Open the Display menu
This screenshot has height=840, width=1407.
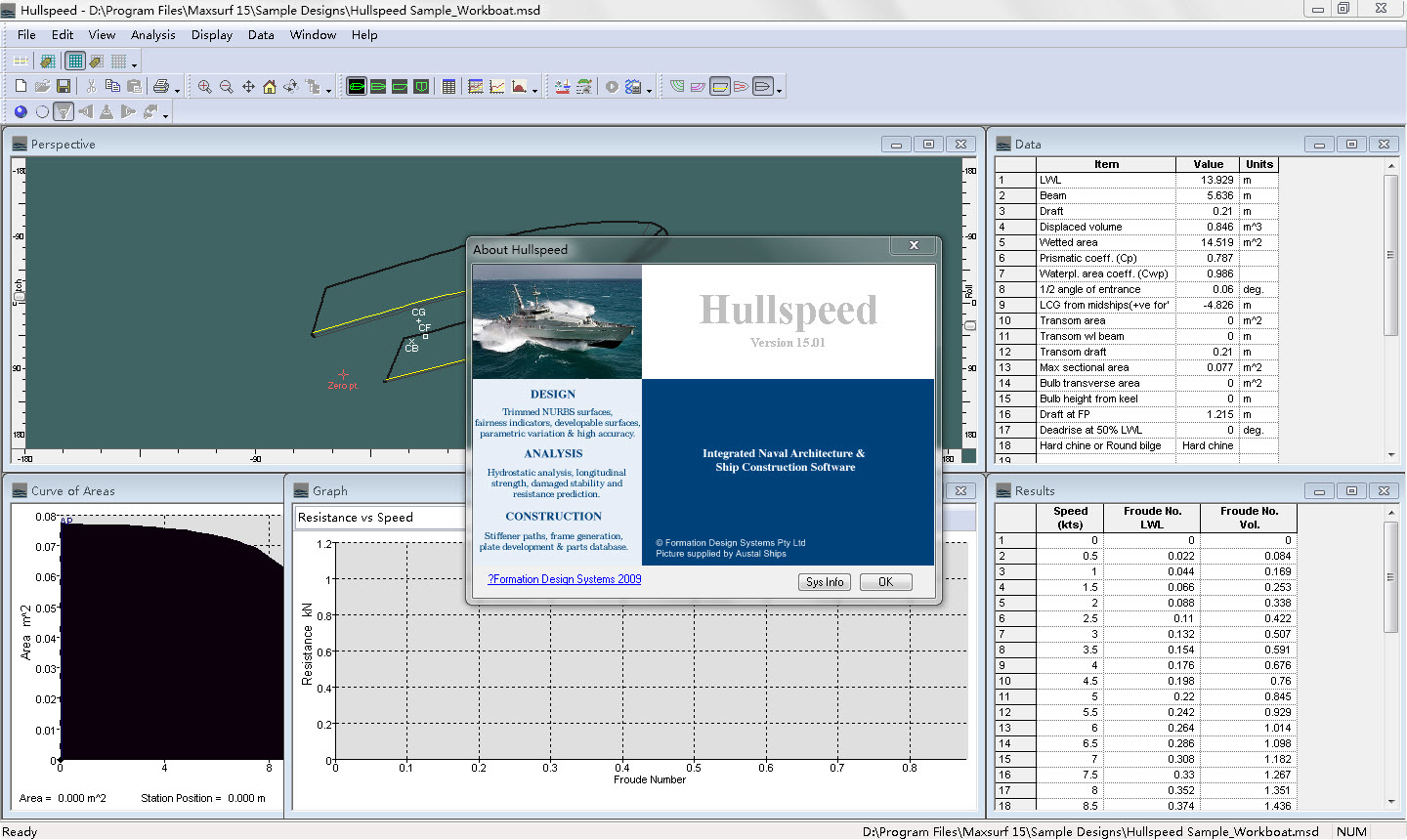tap(212, 34)
